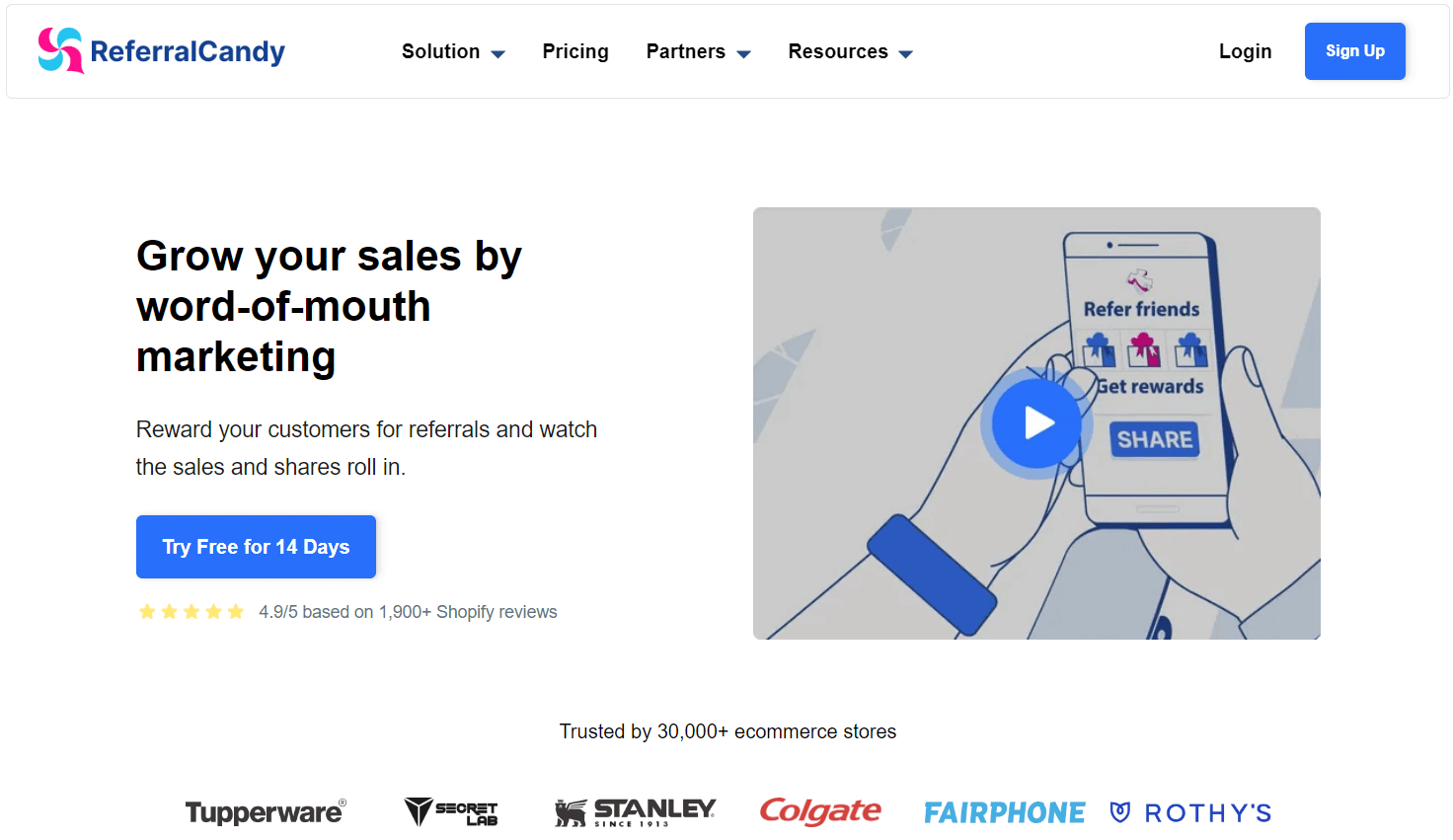
Task: Click the phone illustration SHARE button
Action: click(x=1154, y=440)
